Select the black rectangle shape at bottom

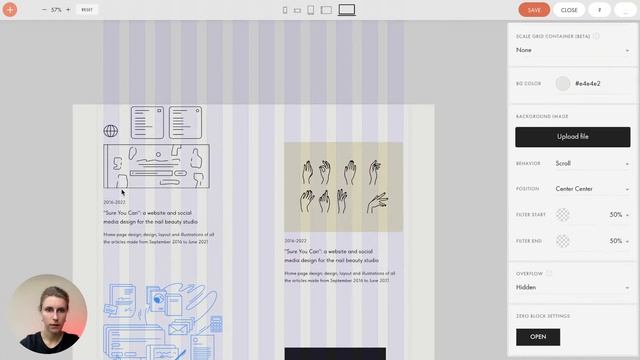tap(335, 354)
